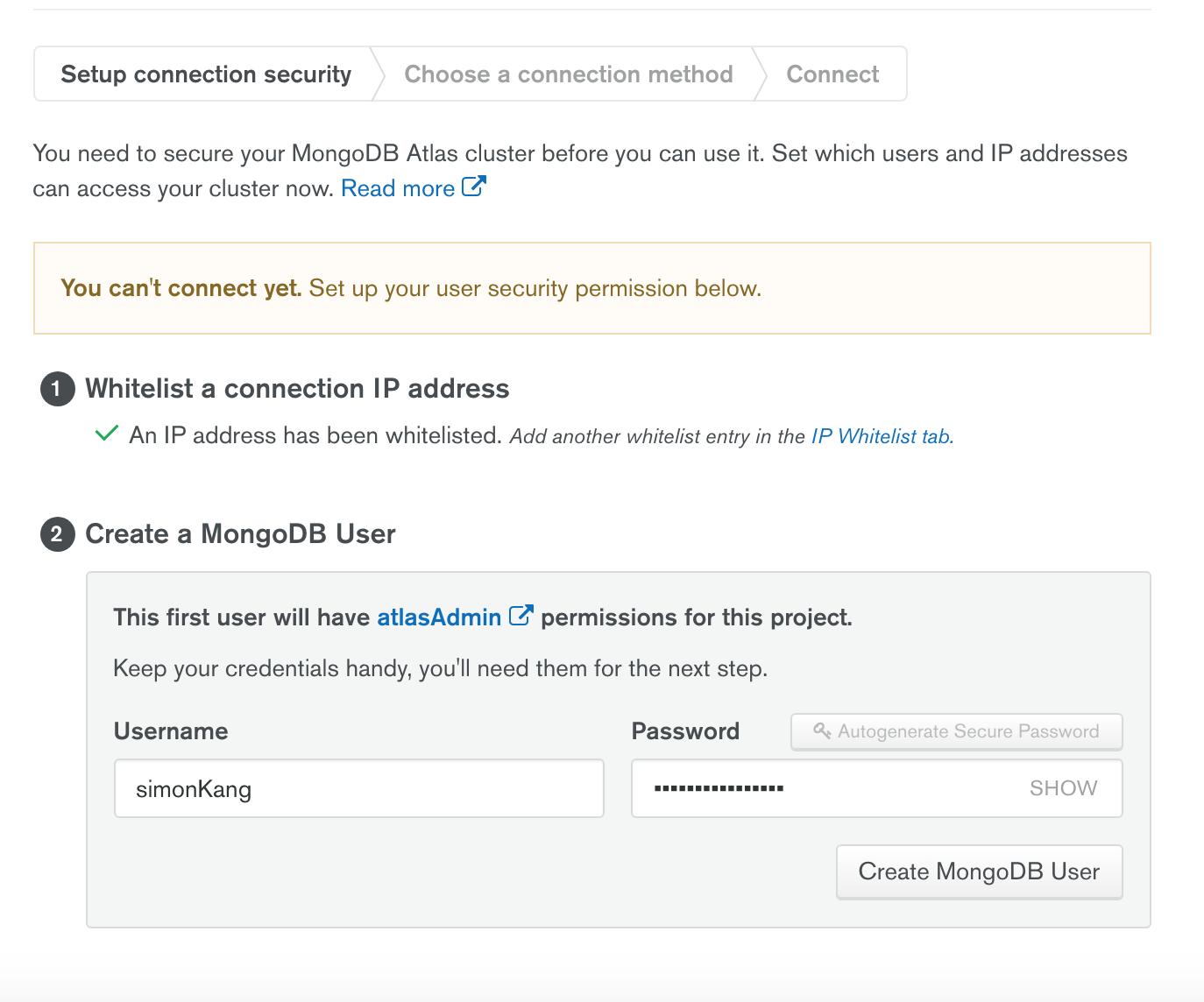1204x1002 pixels.
Task: Click the external link icon after atlasAdmin
Action: point(521,616)
